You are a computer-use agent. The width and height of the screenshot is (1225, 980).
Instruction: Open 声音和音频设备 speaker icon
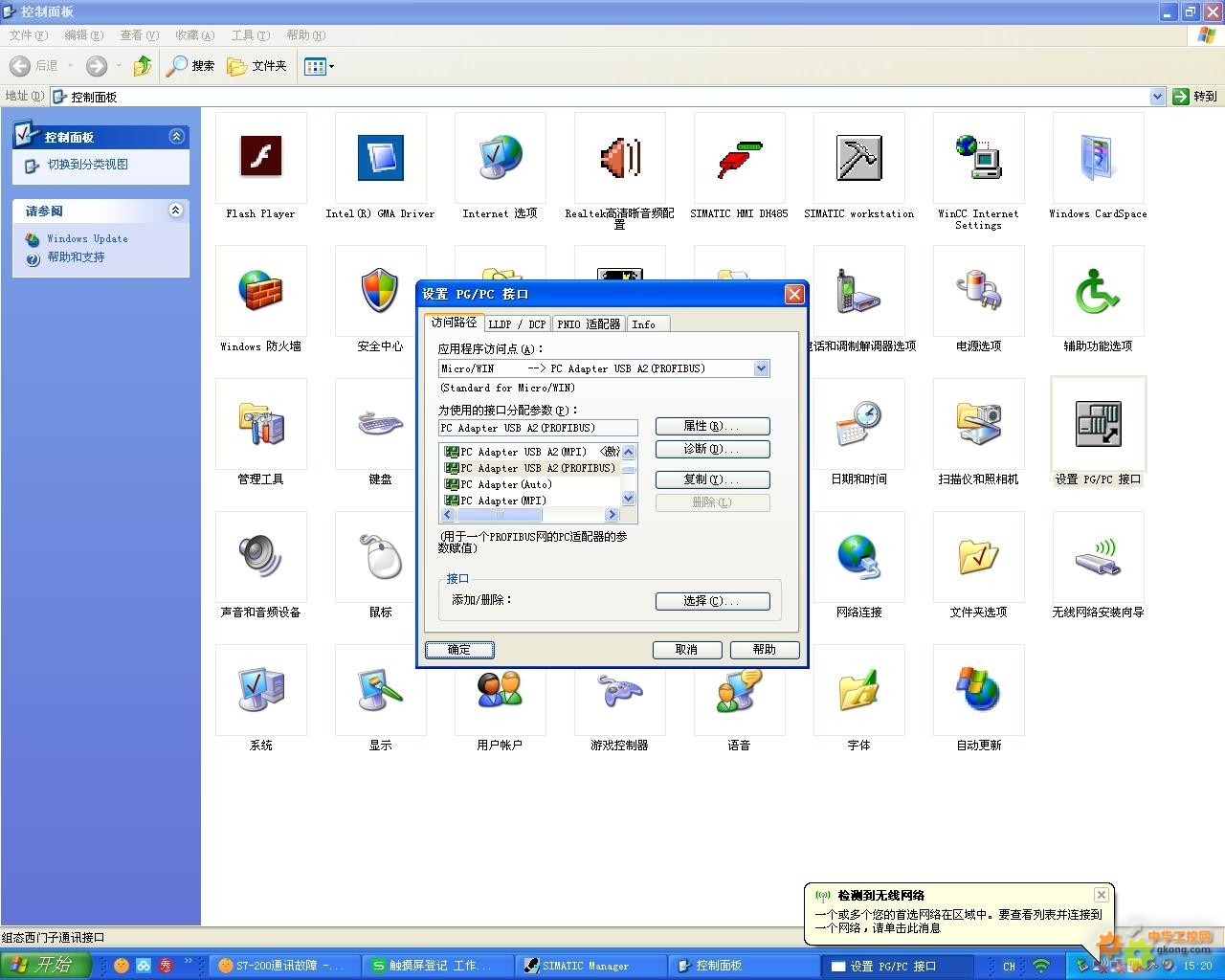click(260, 557)
